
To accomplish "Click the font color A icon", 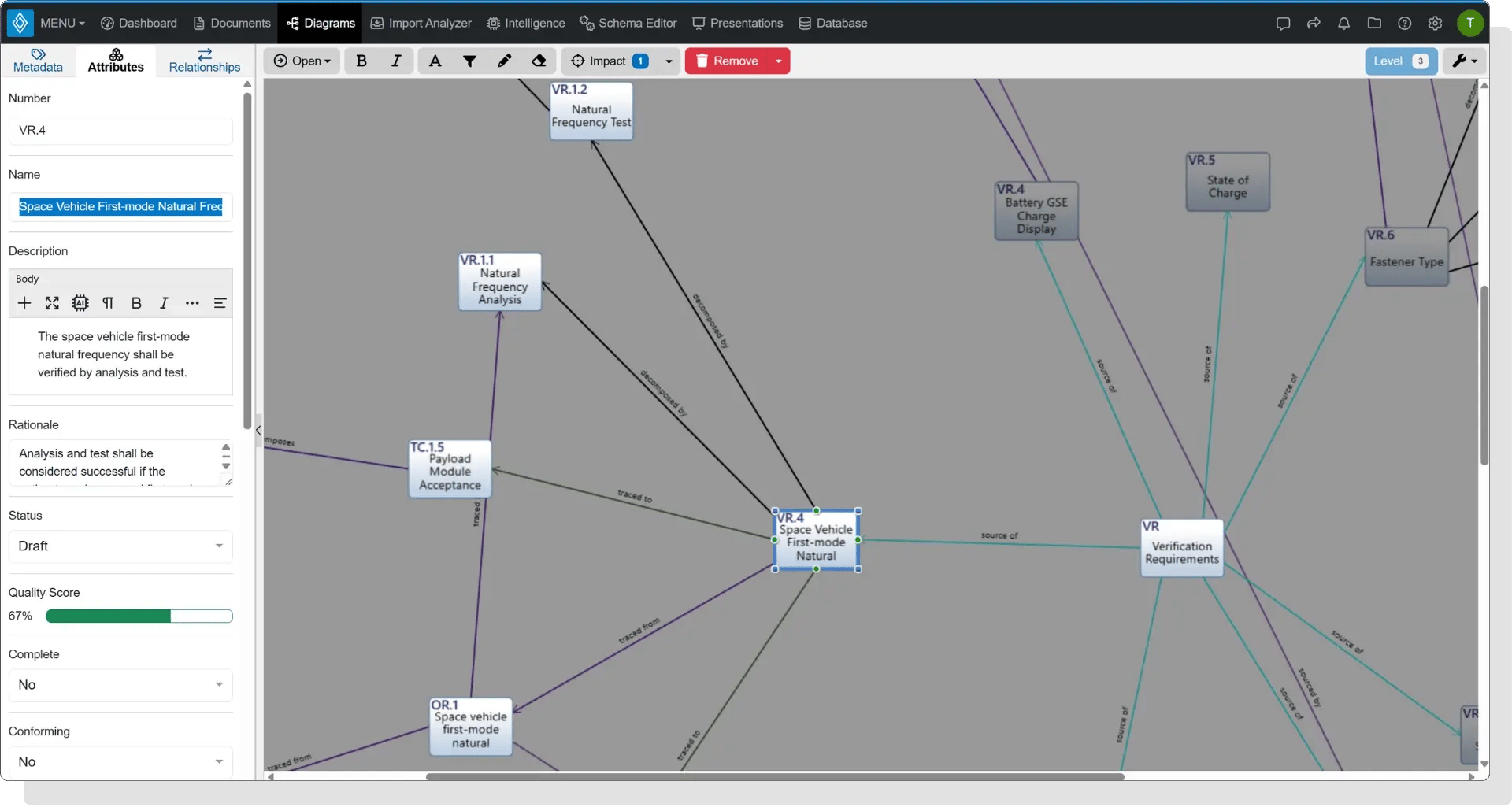I will click(x=435, y=61).
